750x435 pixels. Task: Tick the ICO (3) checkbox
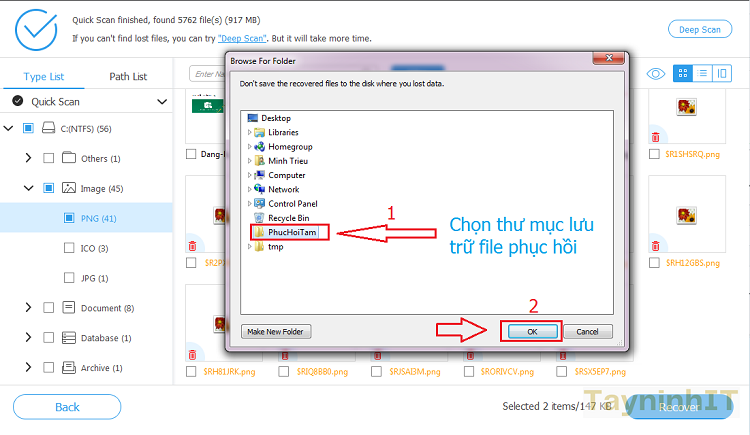(69, 247)
